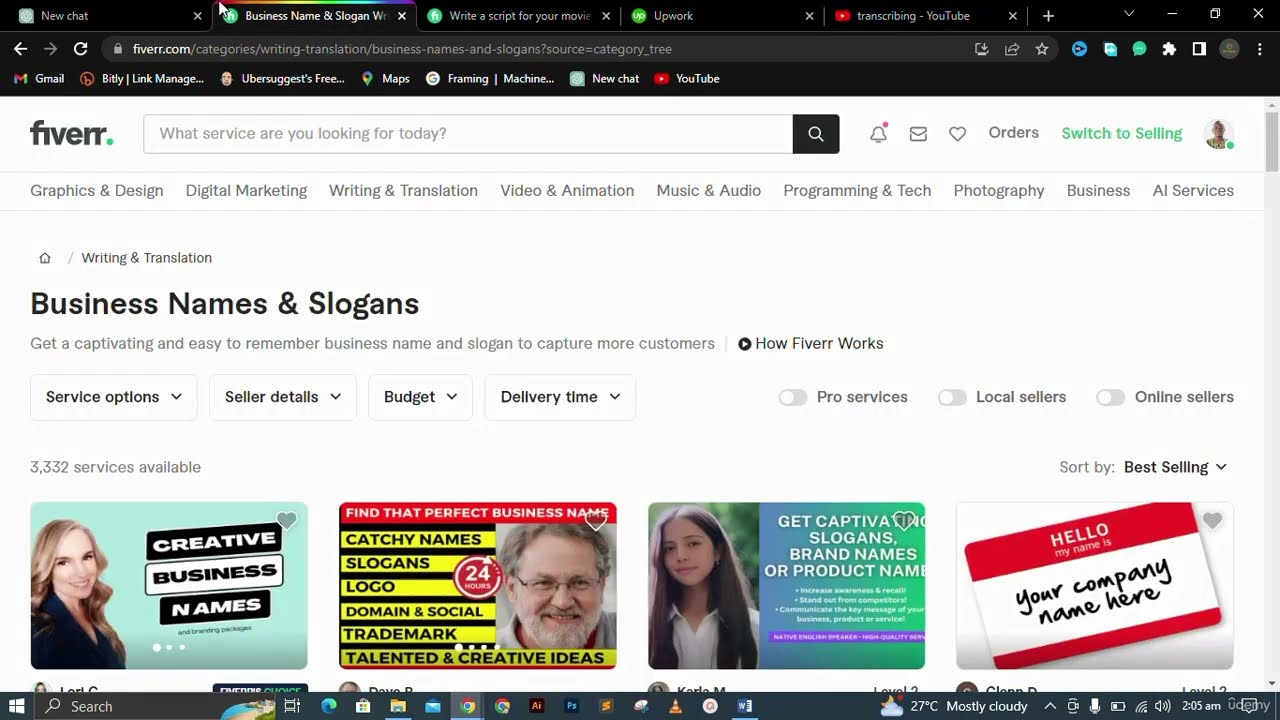1280x720 pixels.
Task: Show hidden system tray icons
Action: click(x=1050, y=706)
